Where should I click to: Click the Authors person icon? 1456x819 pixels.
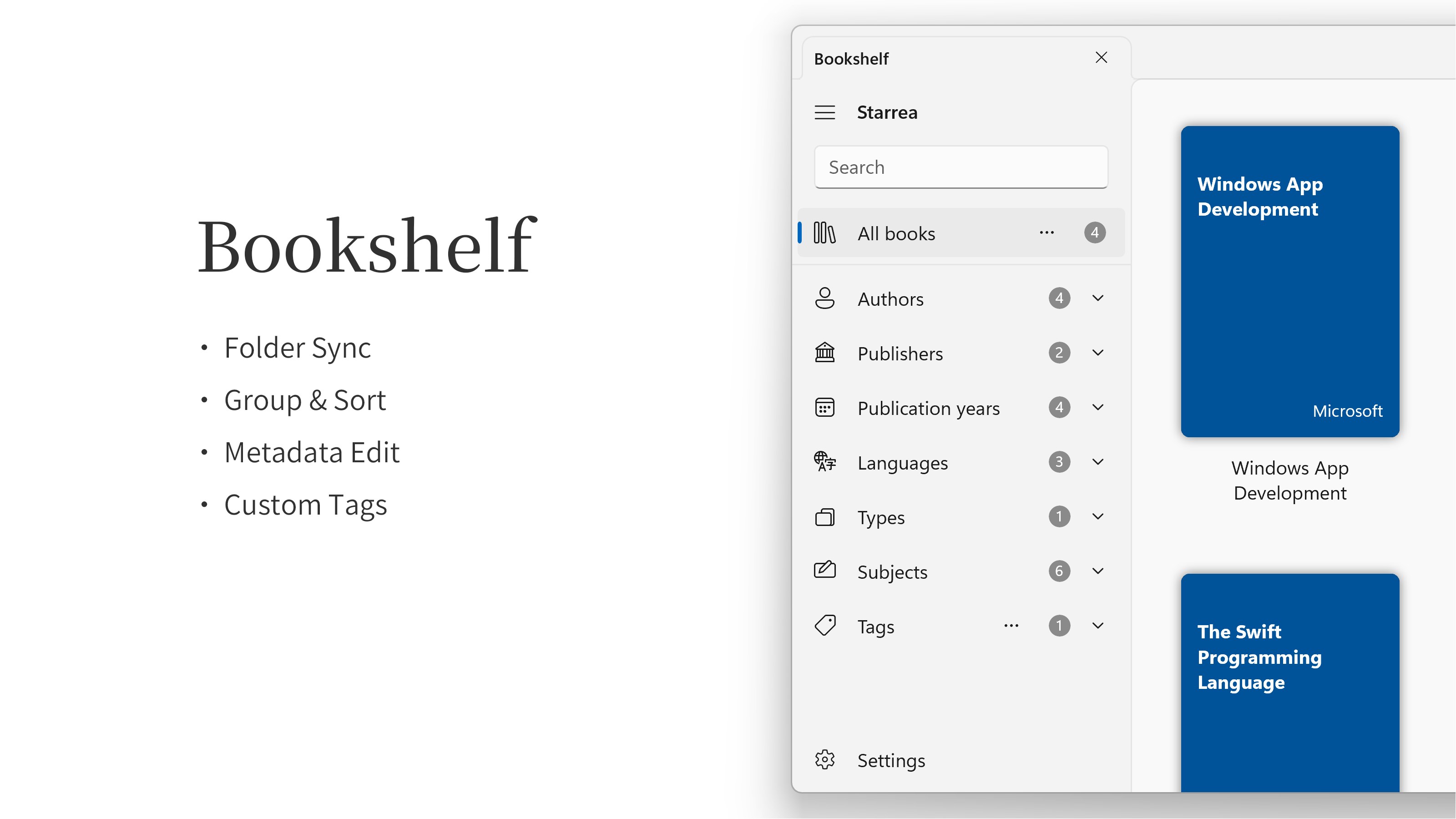(824, 298)
